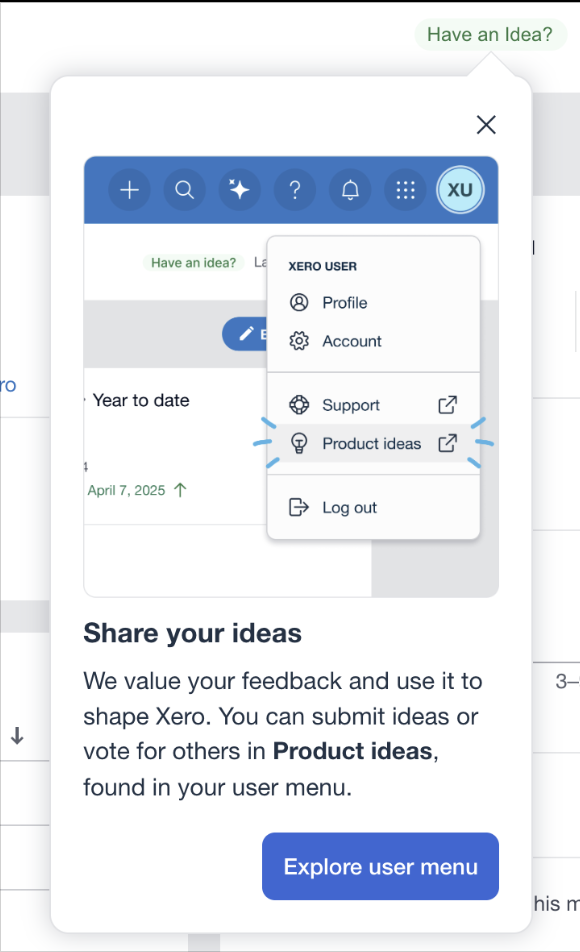580x952 pixels.
Task: Click the Share your ideas heading
Action: [193, 633]
